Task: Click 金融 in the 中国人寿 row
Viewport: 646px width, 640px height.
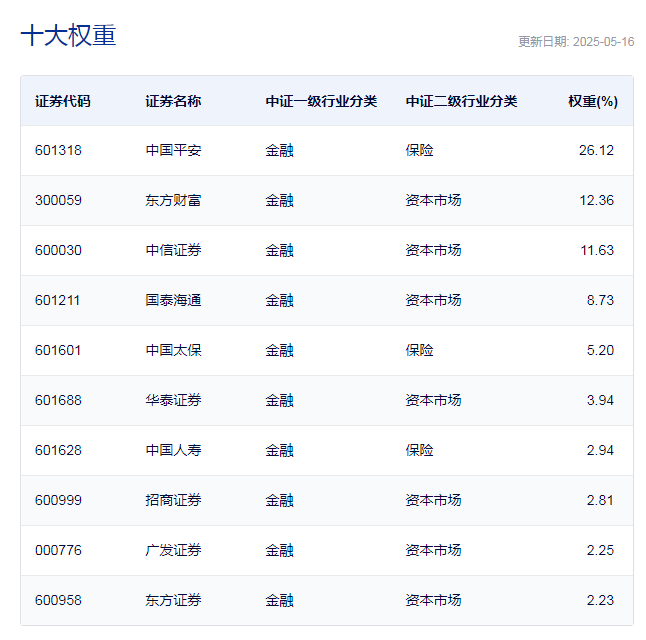Action: point(279,450)
